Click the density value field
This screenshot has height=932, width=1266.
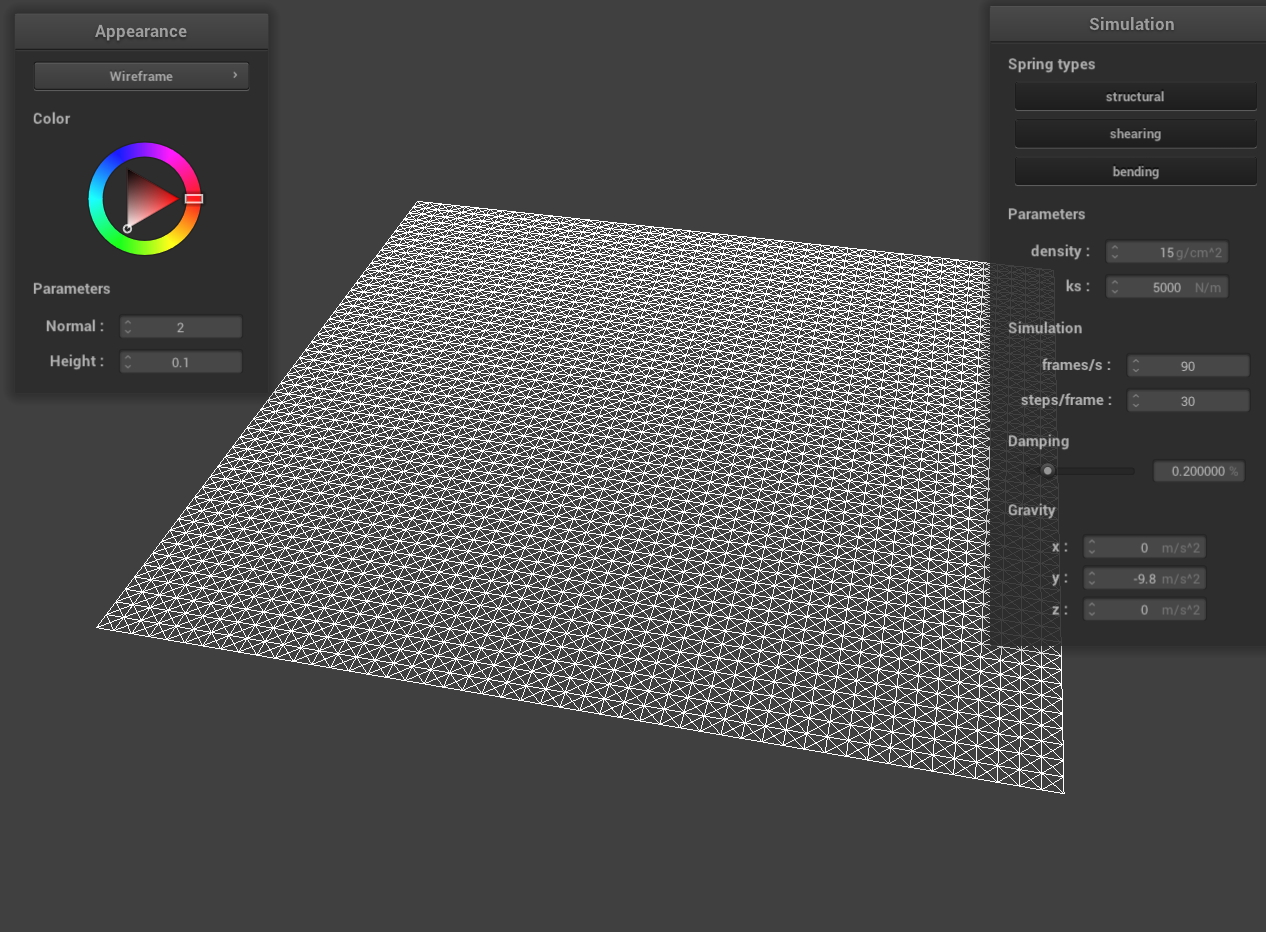1167,253
